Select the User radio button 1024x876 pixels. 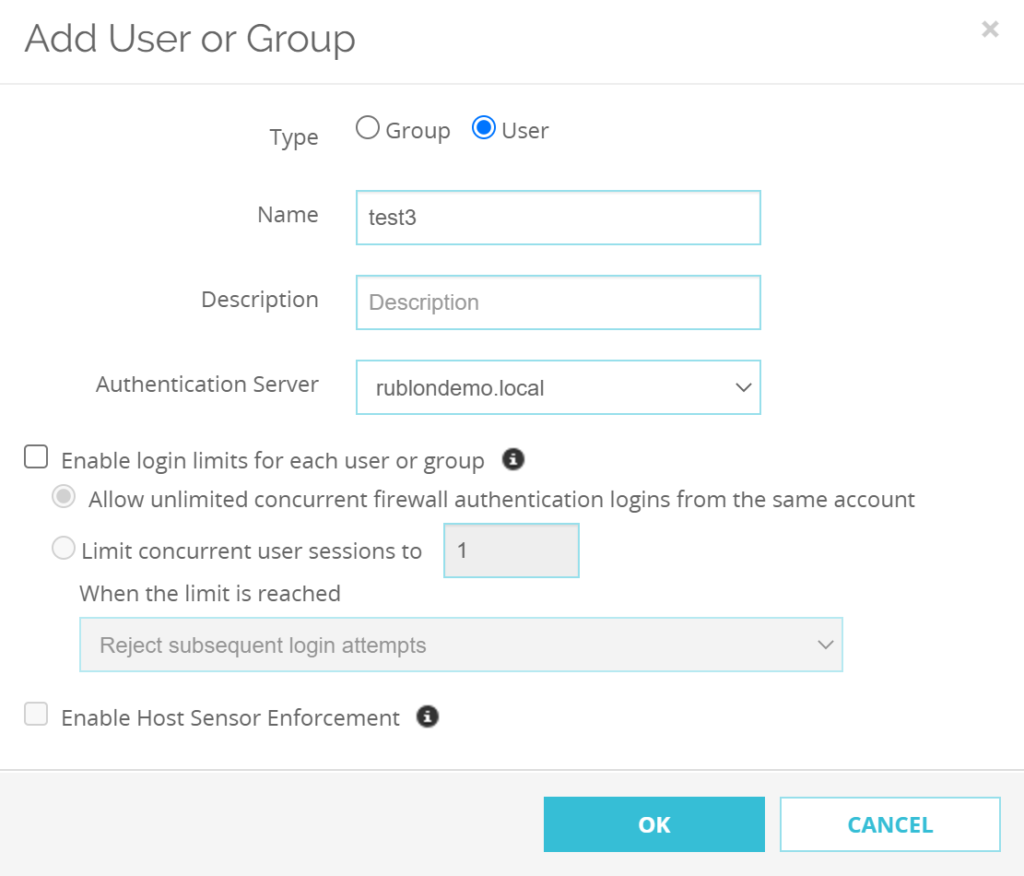(x=484, y=128)
